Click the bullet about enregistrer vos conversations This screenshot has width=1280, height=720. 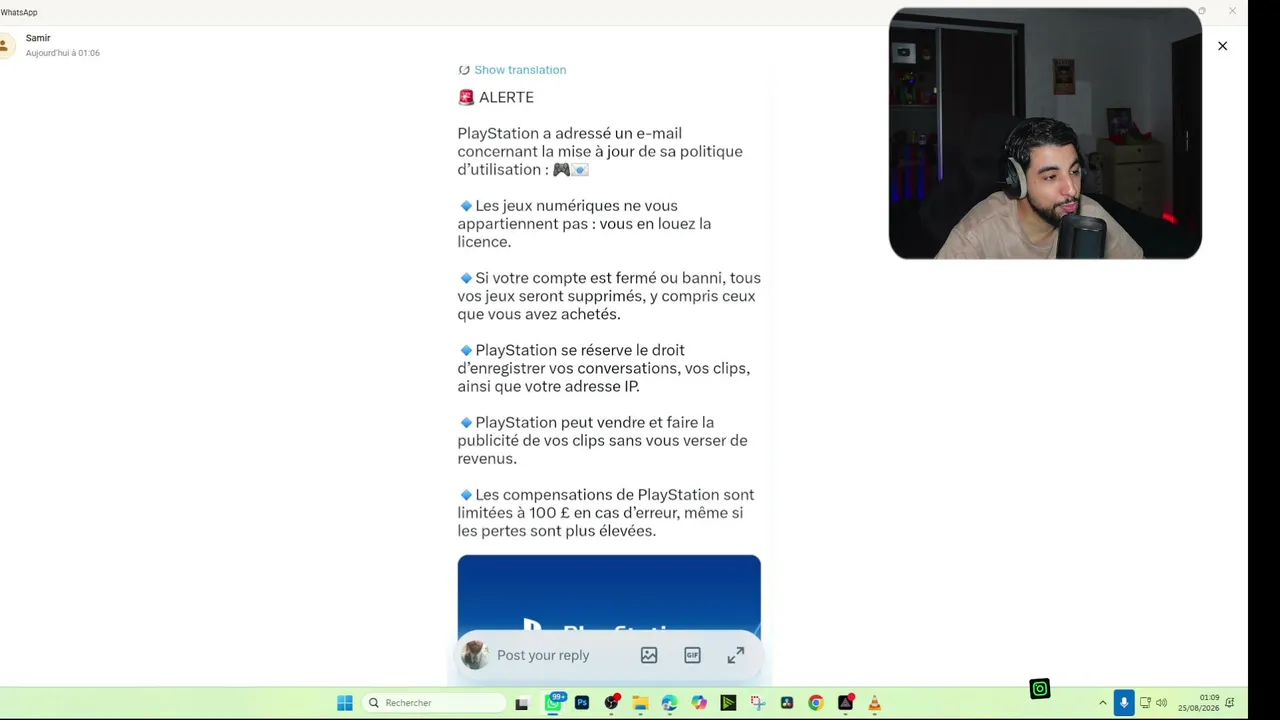(x=604, y=368)
